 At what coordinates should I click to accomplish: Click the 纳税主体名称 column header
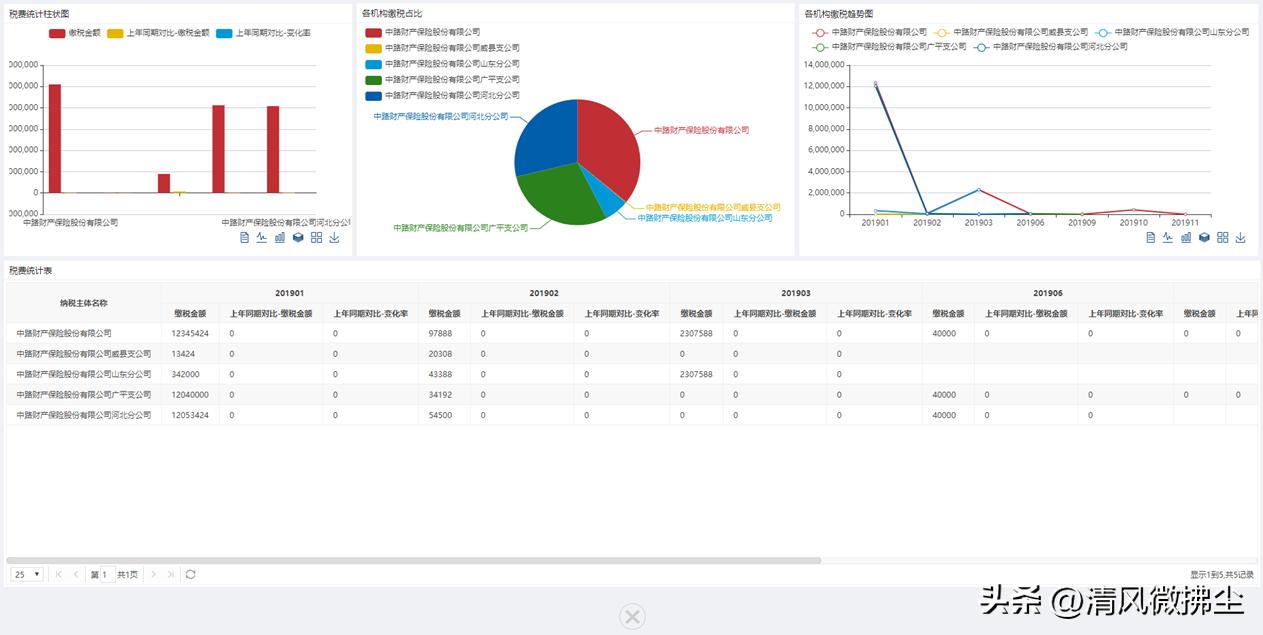[83, 303]
